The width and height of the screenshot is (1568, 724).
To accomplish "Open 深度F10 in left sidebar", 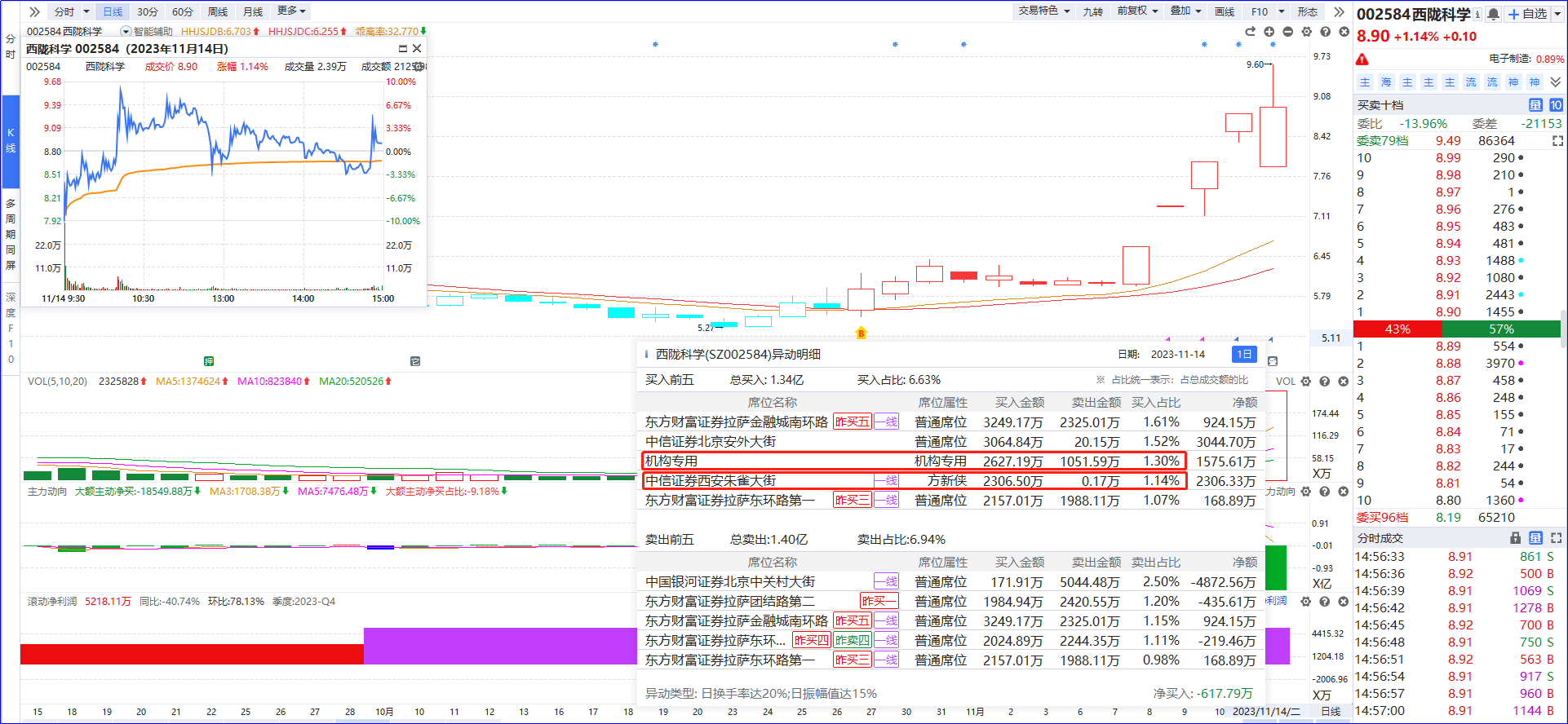I will point(11,328).
